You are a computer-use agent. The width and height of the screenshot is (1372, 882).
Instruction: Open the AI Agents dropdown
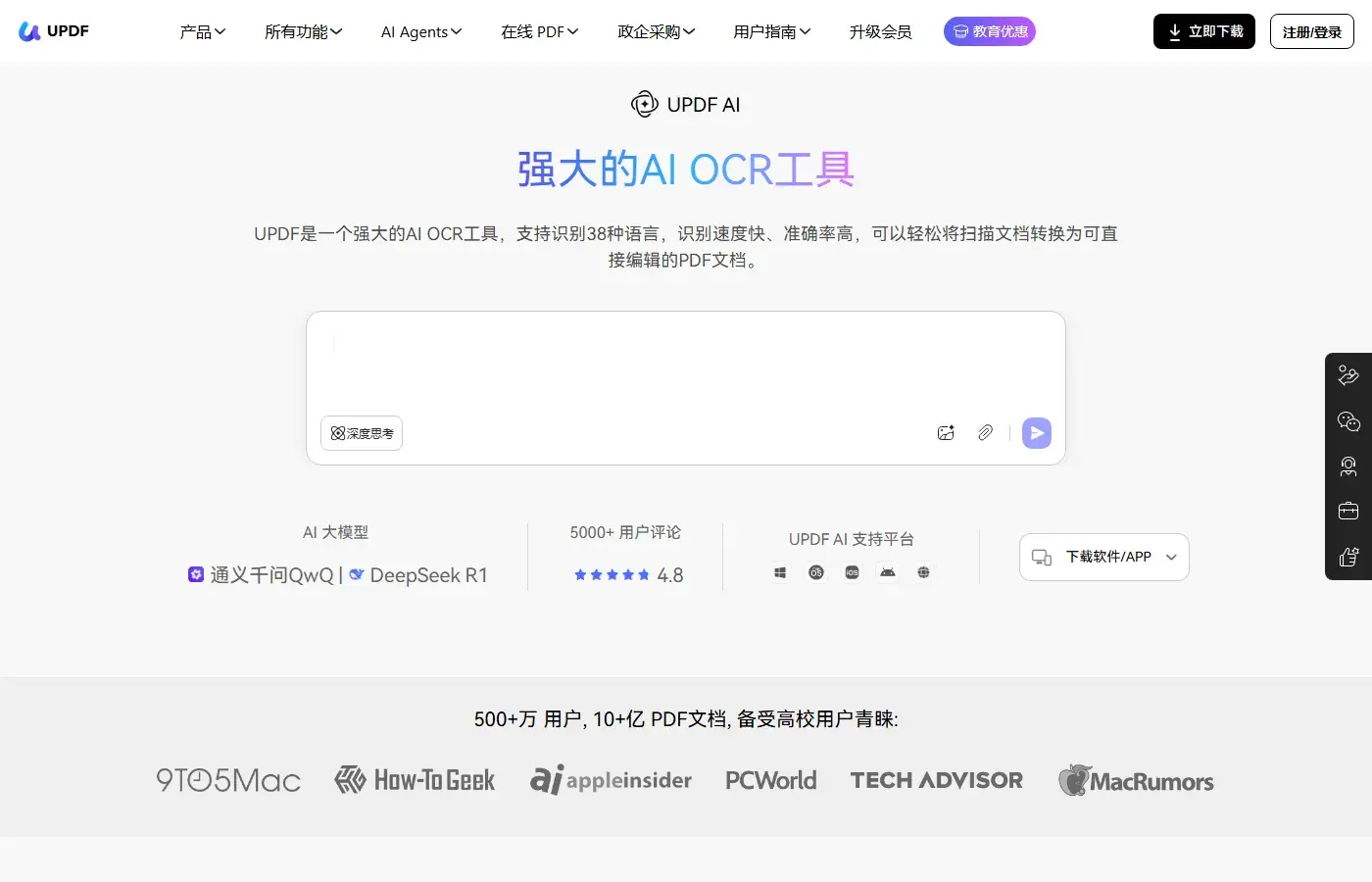421,31
